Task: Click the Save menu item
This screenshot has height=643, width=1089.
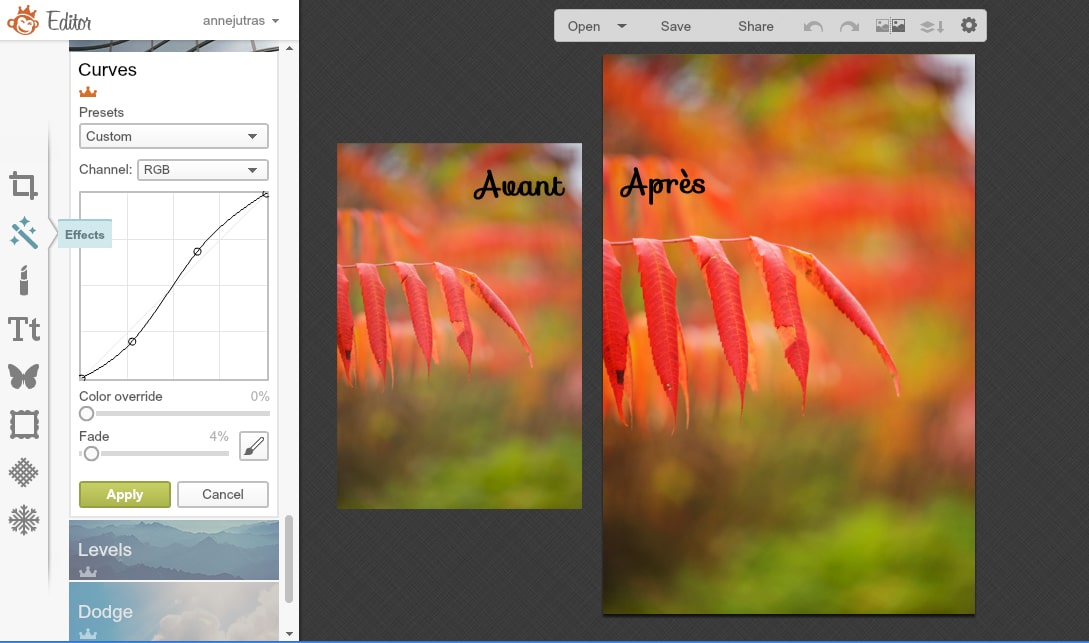Action: (675, 27)
